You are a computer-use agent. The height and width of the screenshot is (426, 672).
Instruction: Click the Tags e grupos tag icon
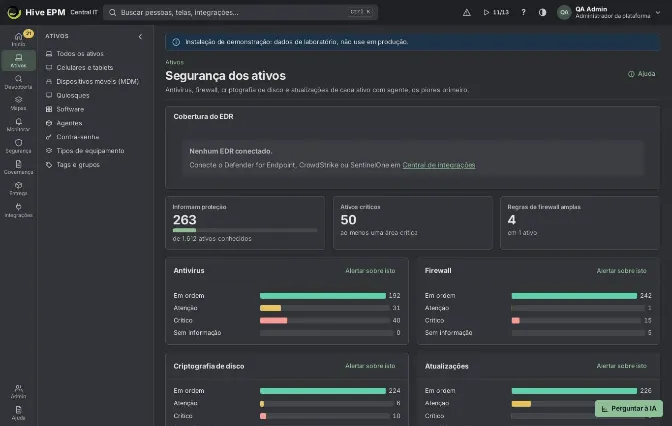tap(49, 165)
